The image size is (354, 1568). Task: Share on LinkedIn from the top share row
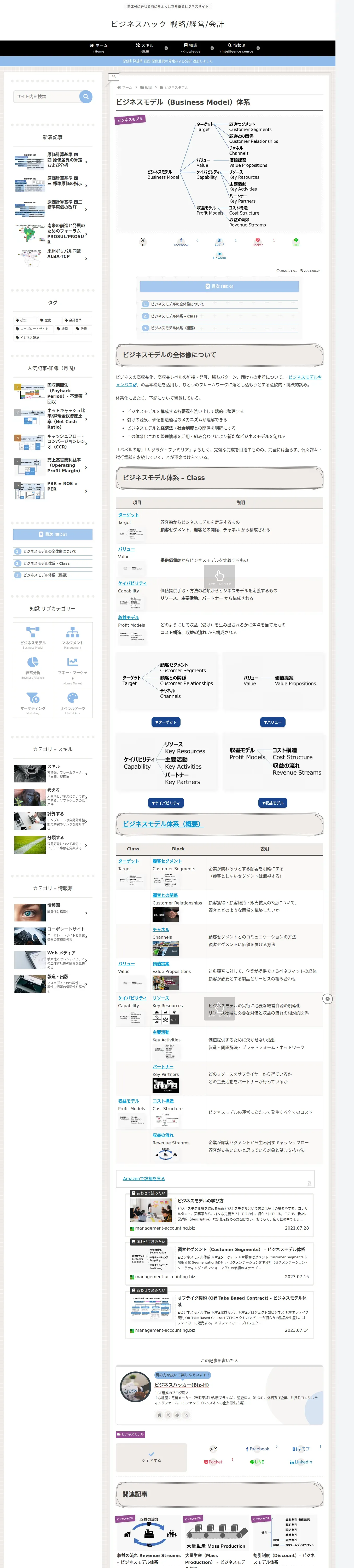coord(219,256)
